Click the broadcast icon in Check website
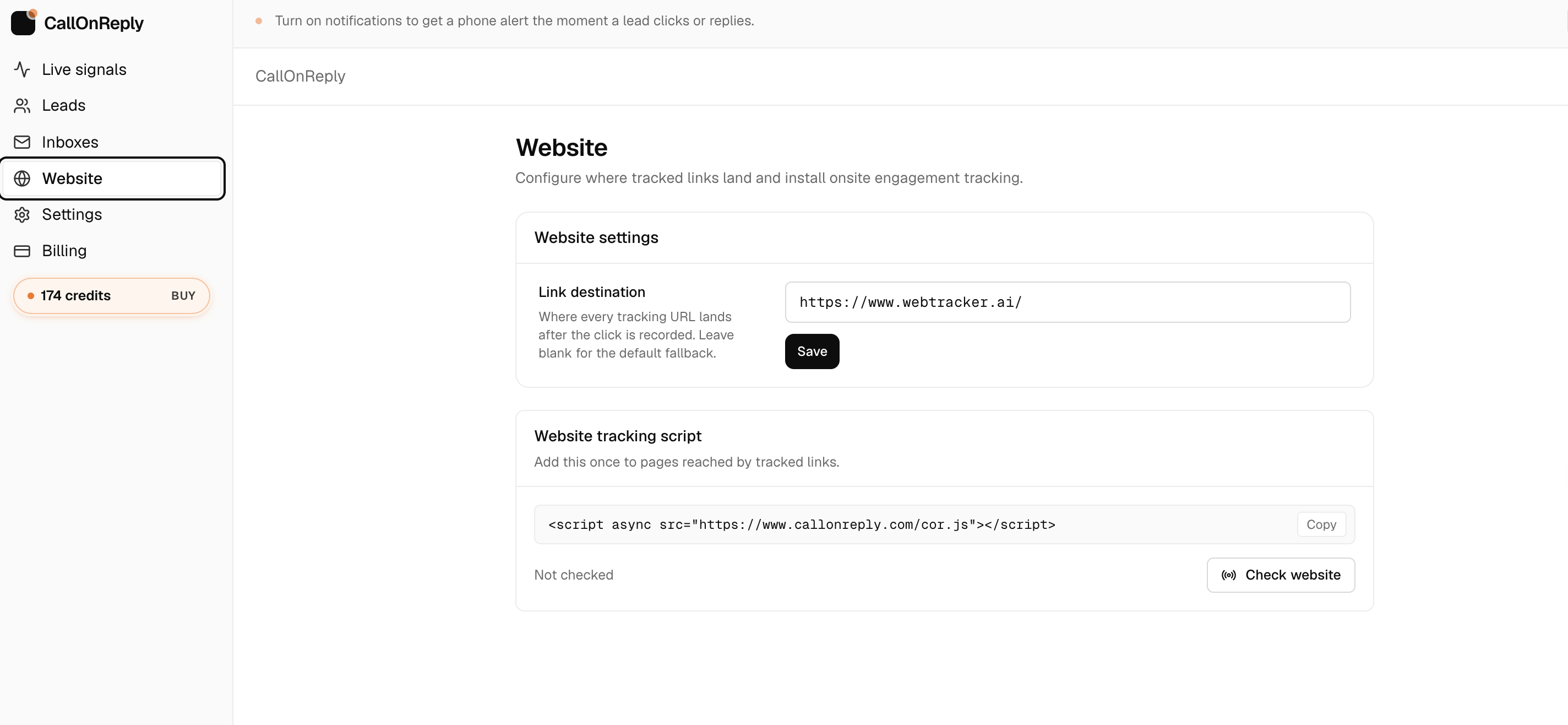Image resolution: width=1568 pixels, height=725 pixels. point(1228,575)
